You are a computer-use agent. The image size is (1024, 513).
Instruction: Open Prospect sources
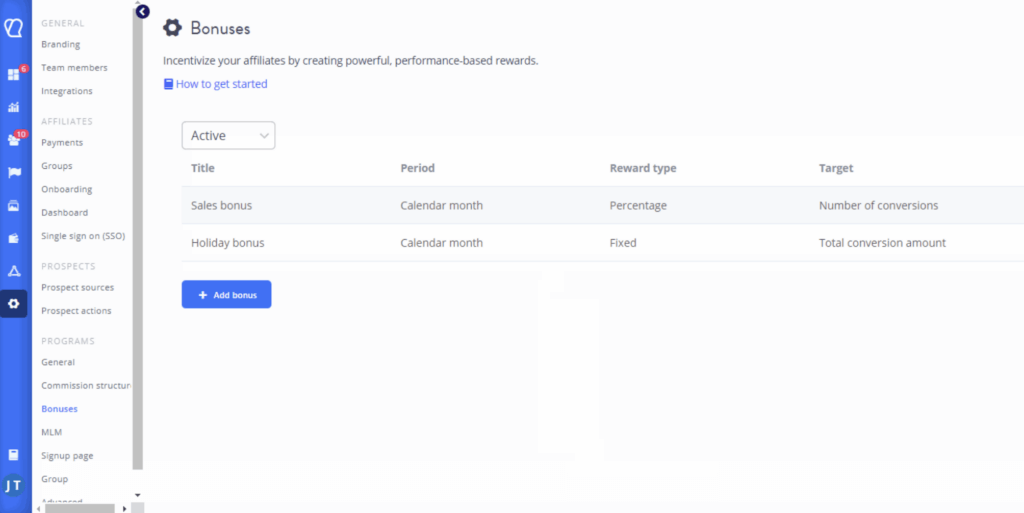(x=78, y=287)
